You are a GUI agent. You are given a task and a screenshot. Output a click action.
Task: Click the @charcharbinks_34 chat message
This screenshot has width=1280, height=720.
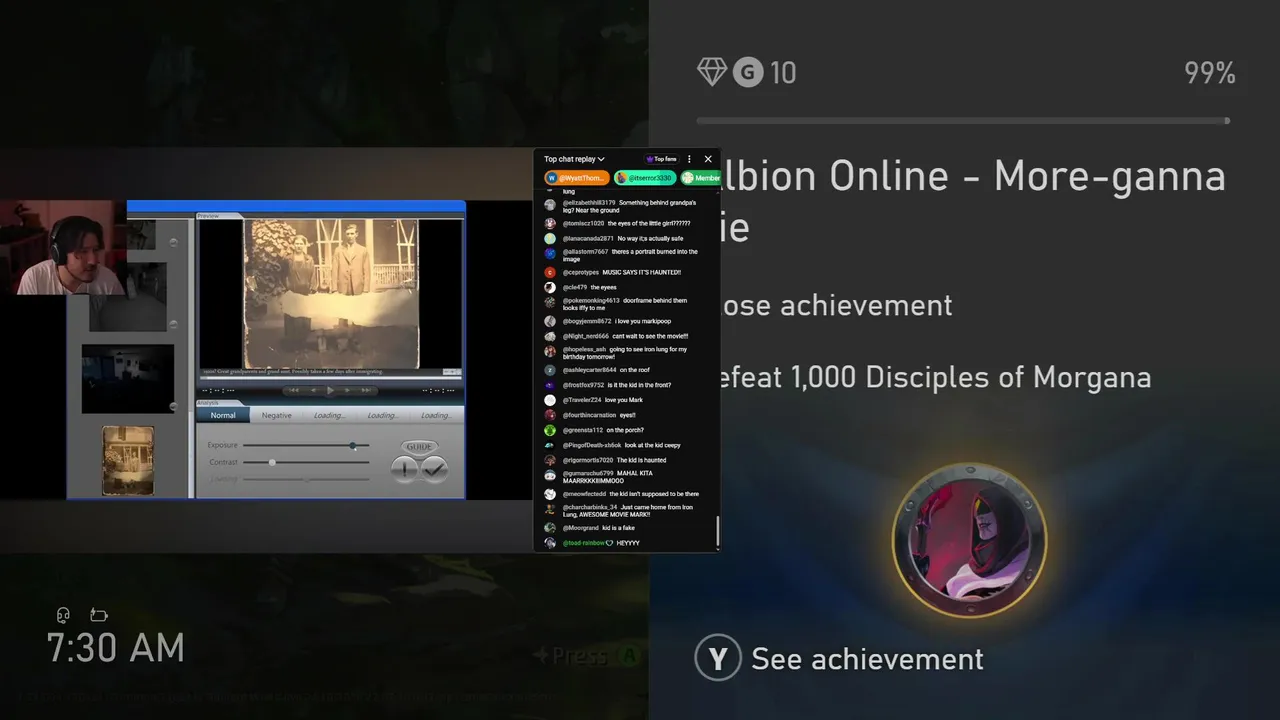(628, 511)
